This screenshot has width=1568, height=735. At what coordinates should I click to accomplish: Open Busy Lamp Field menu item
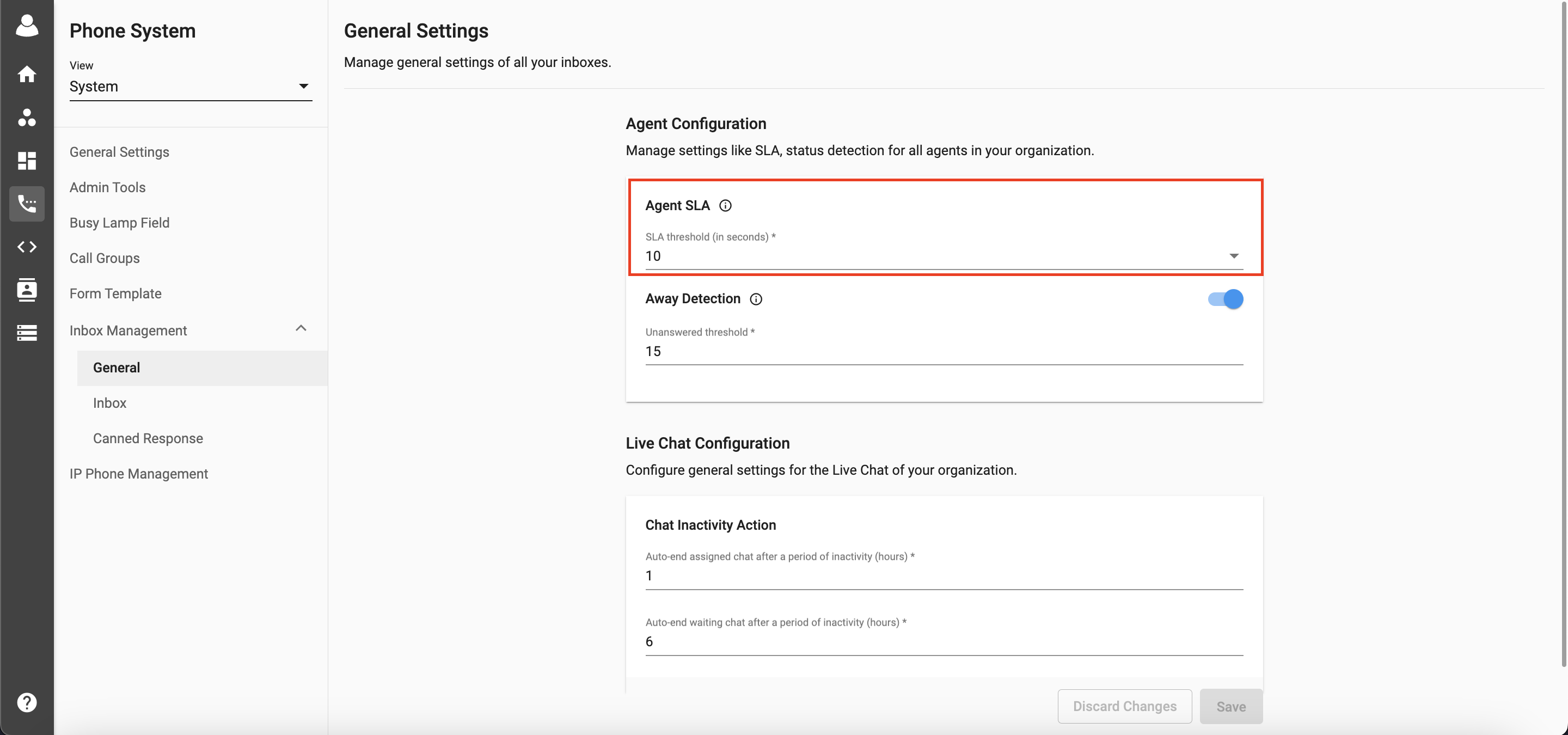119,223
